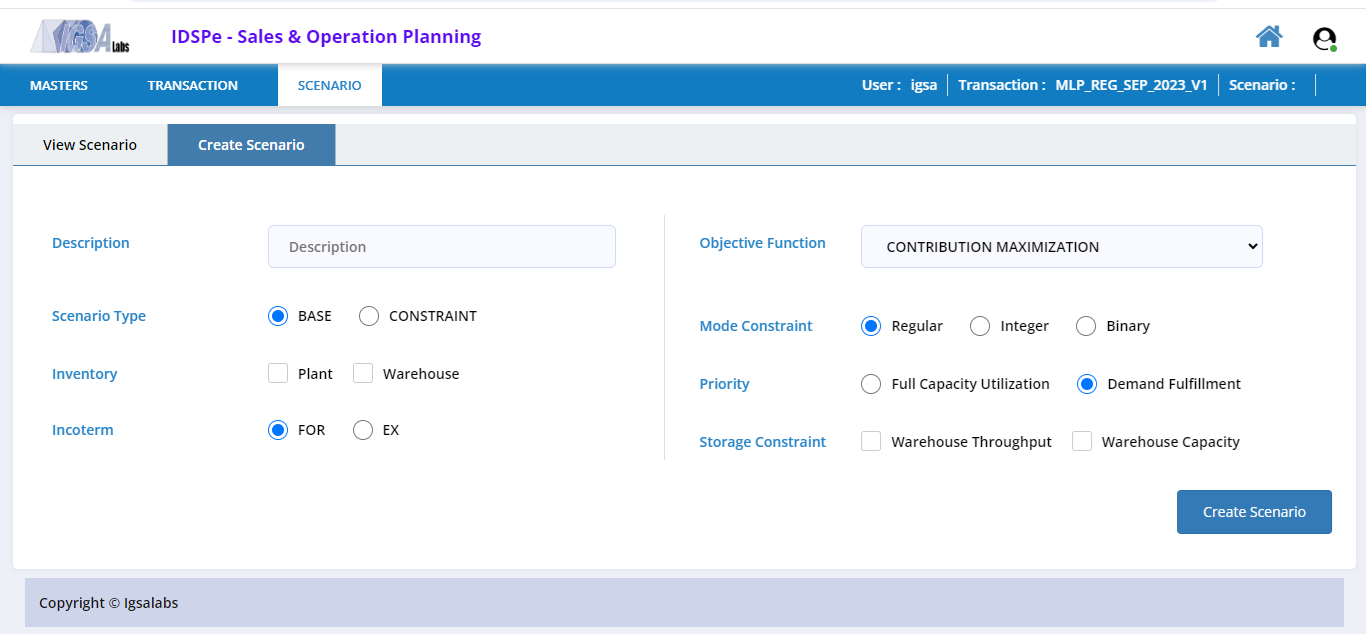Open the user profile avatar icon

coord(1325,39)
